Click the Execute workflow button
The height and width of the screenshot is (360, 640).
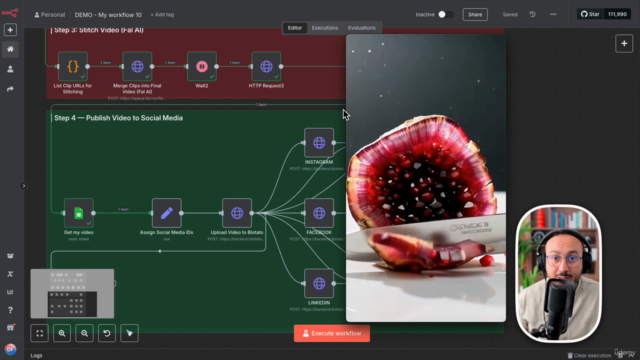pyautogui.click(x=332, y=333)
